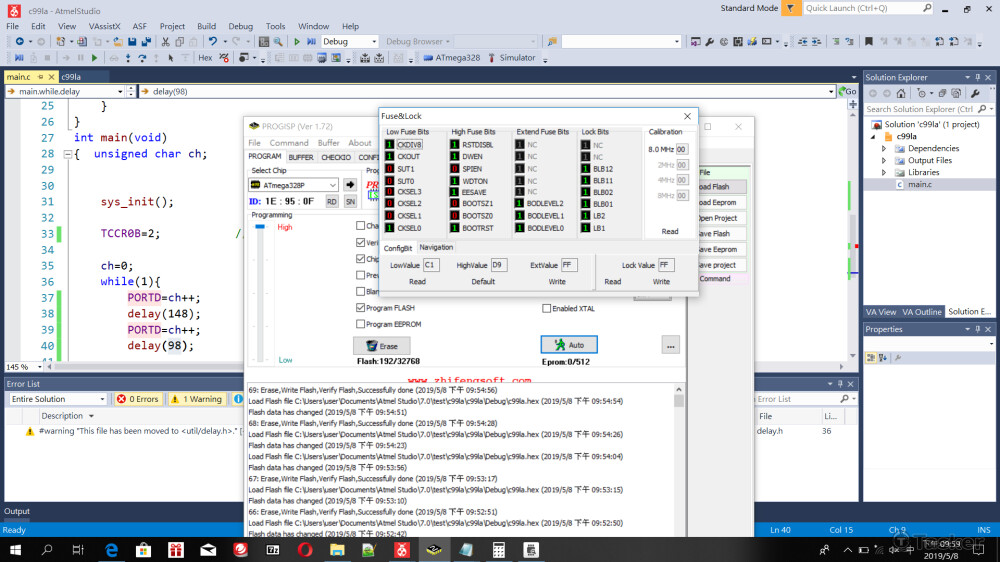This screenshot has width=1000, height=562.
Task: Click the Cut scissors icon
Action: pyautogui.click(x=166, y=42)
